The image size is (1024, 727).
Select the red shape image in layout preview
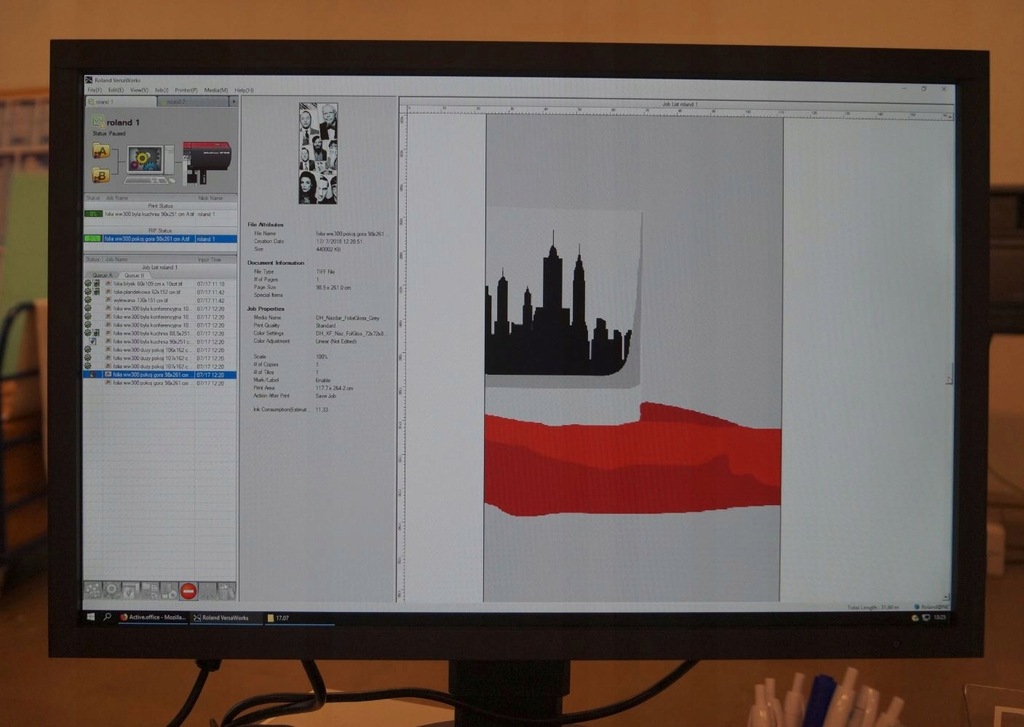tap(633, 459)
